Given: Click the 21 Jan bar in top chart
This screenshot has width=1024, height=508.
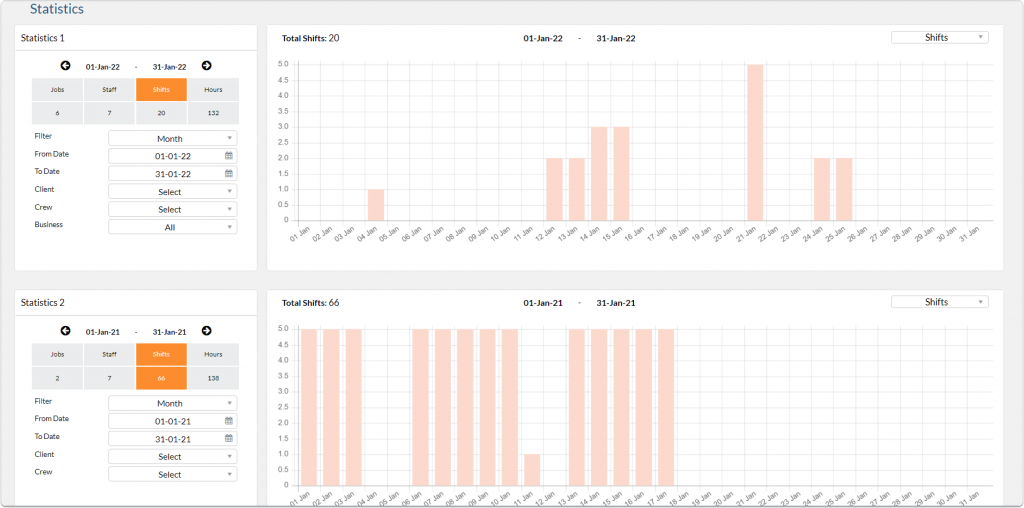Looking at the screenshot, I should click(x=755, y=142).
